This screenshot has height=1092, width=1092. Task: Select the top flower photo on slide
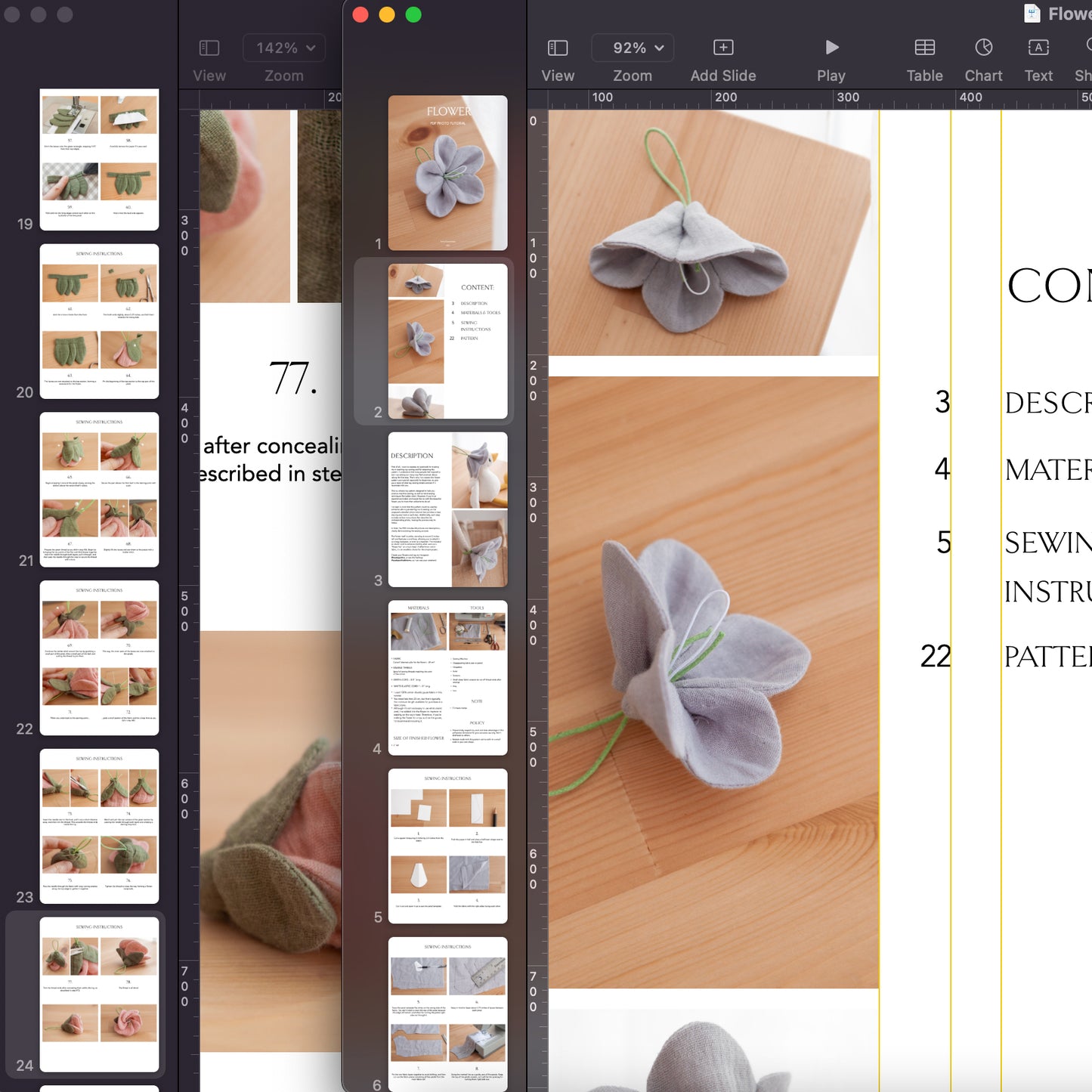pos(713,233)
